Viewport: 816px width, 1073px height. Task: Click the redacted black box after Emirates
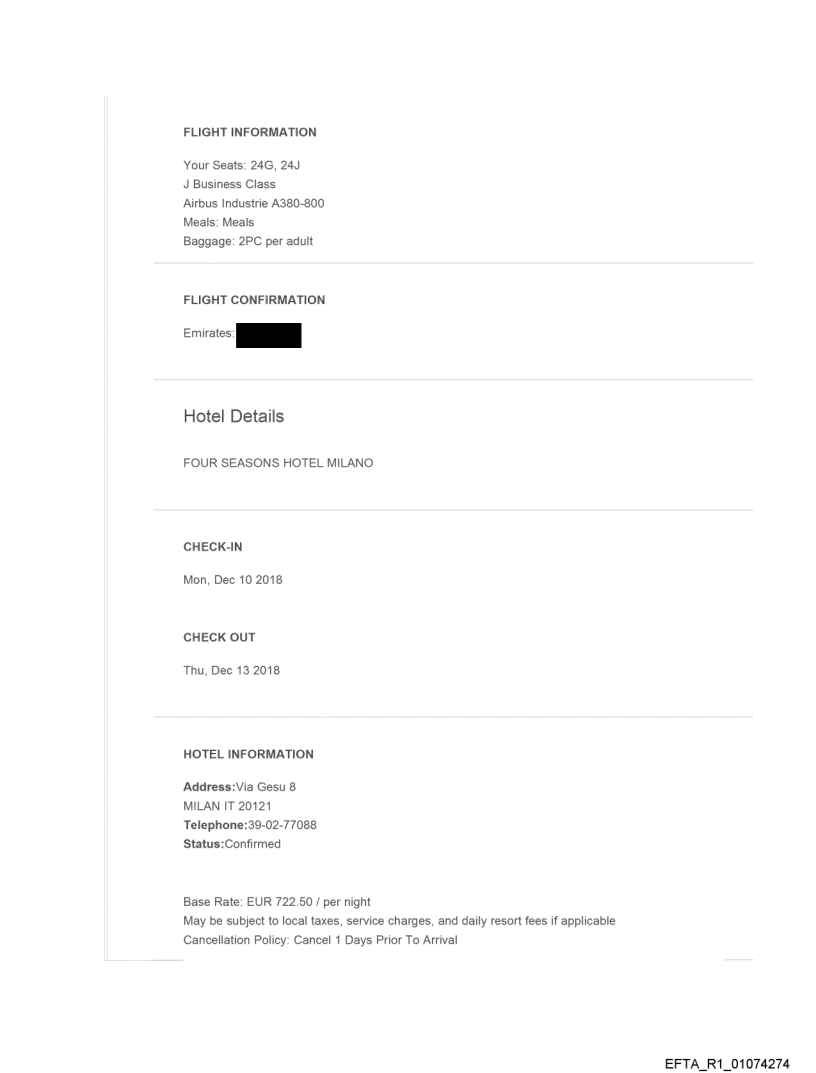(268, 336)
